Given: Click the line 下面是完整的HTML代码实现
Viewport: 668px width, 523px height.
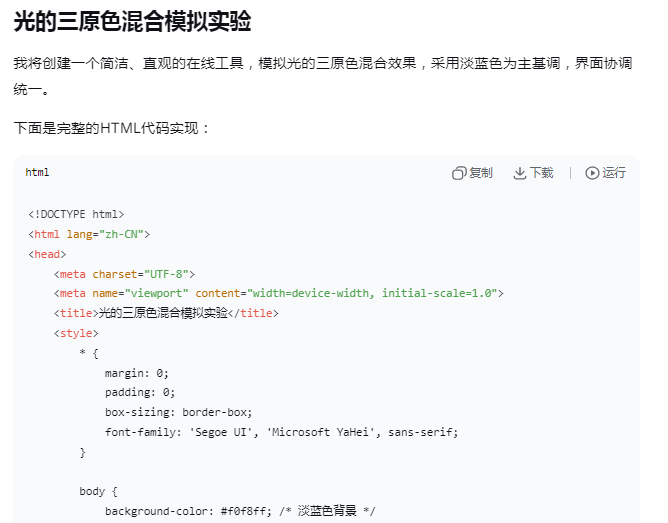Looking at the screenshot, I should [112, 129].
